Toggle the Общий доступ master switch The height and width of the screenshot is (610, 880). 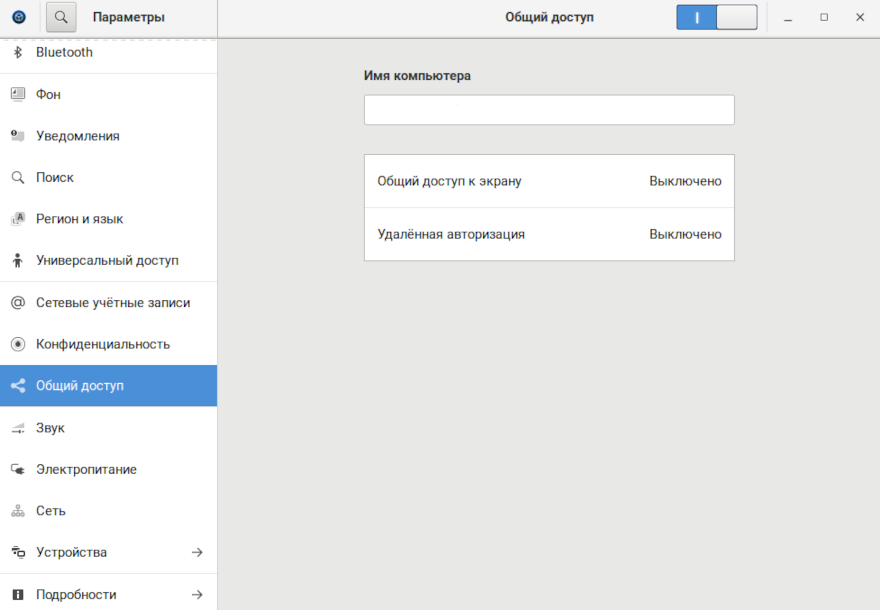click(716, 17)
